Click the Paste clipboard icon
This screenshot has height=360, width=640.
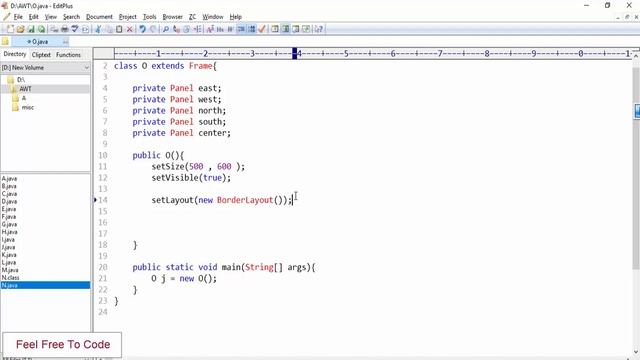[x=119, y=29]
